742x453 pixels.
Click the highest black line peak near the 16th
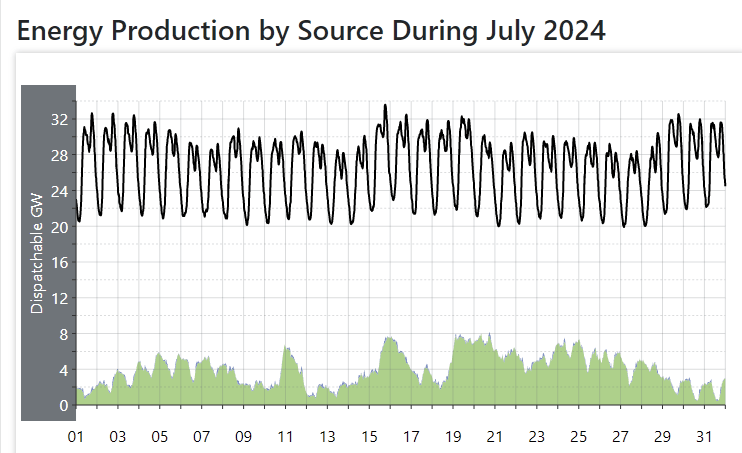(x=385, y=105)
